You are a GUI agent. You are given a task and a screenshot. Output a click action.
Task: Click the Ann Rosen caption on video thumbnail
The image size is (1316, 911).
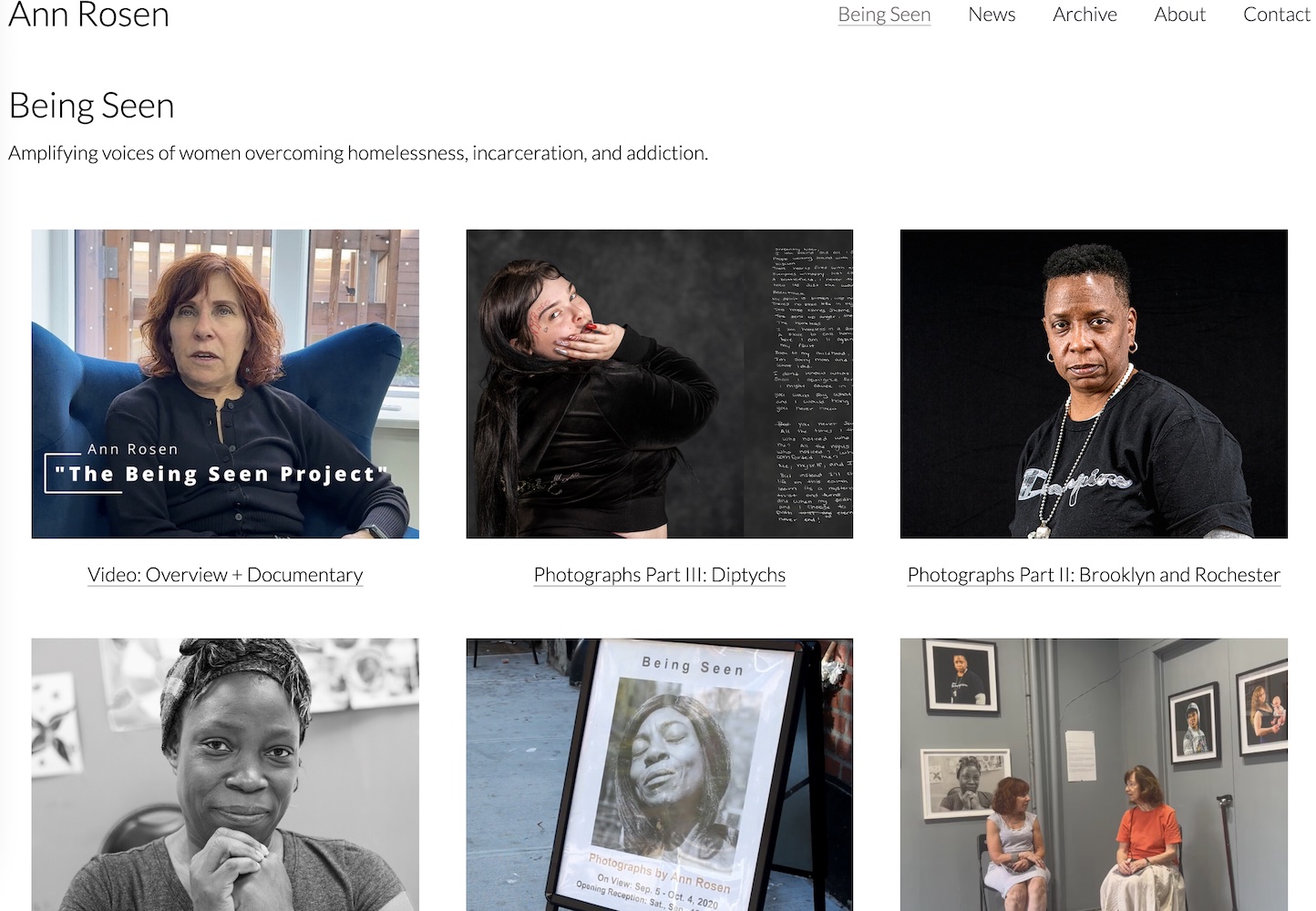[x=133, y=449]
